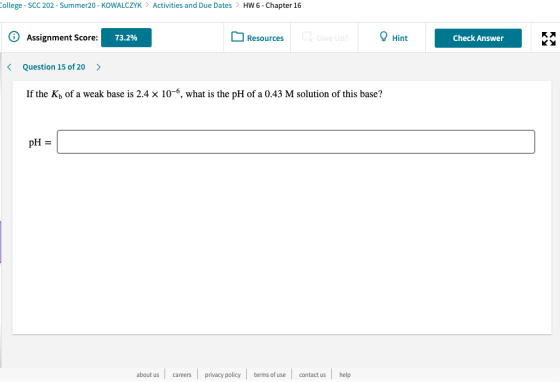Go to next question with right chevron
The image size is (560, 382).
(x=99, y=67)
